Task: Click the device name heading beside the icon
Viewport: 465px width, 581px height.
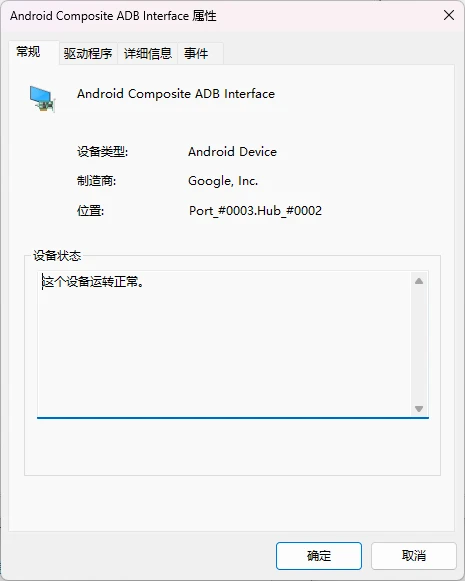Action: coord(176,94)
